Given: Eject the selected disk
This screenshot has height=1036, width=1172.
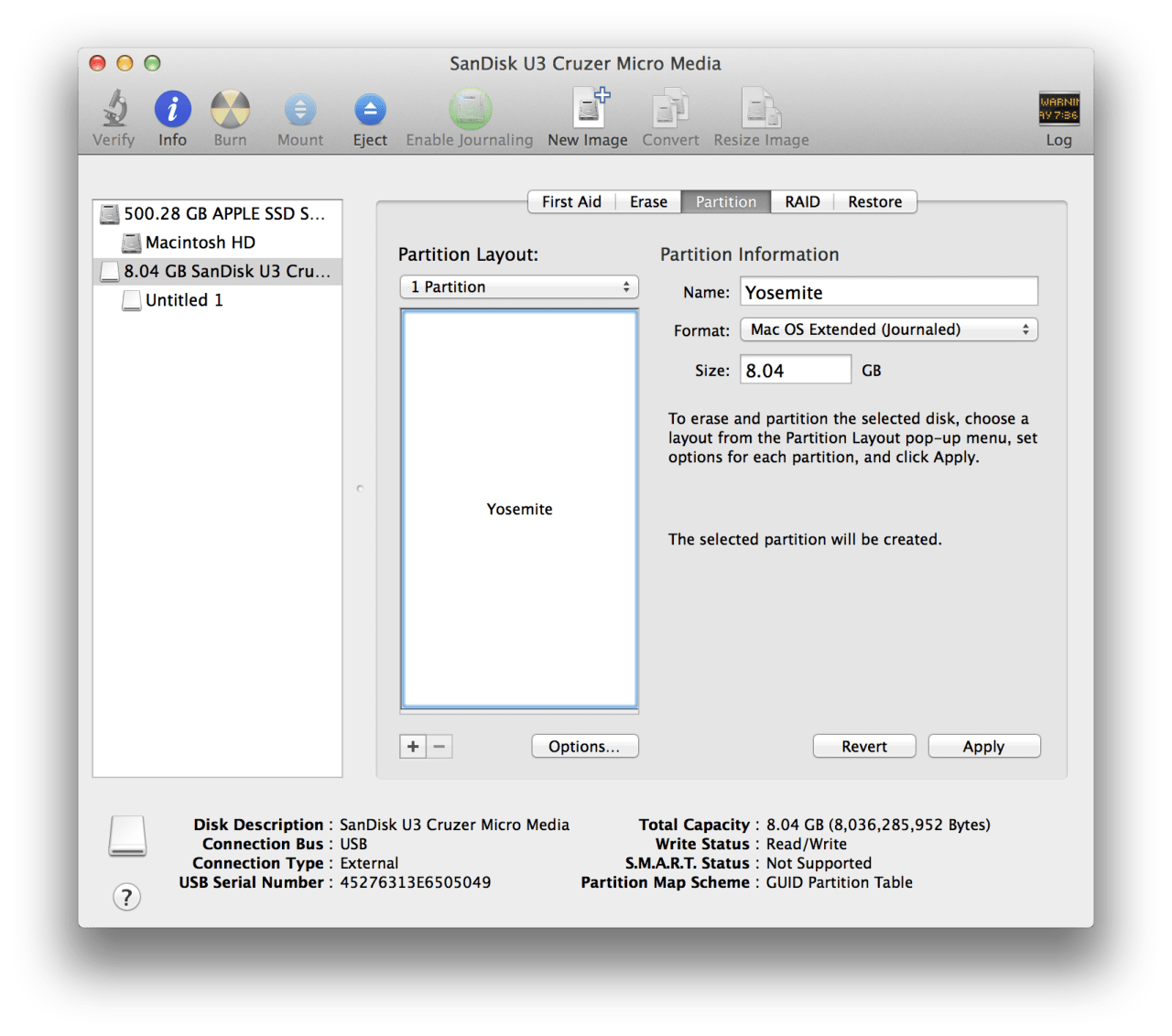Looking at the screenshot, I should pyautogui.click(x=370, y=110).
